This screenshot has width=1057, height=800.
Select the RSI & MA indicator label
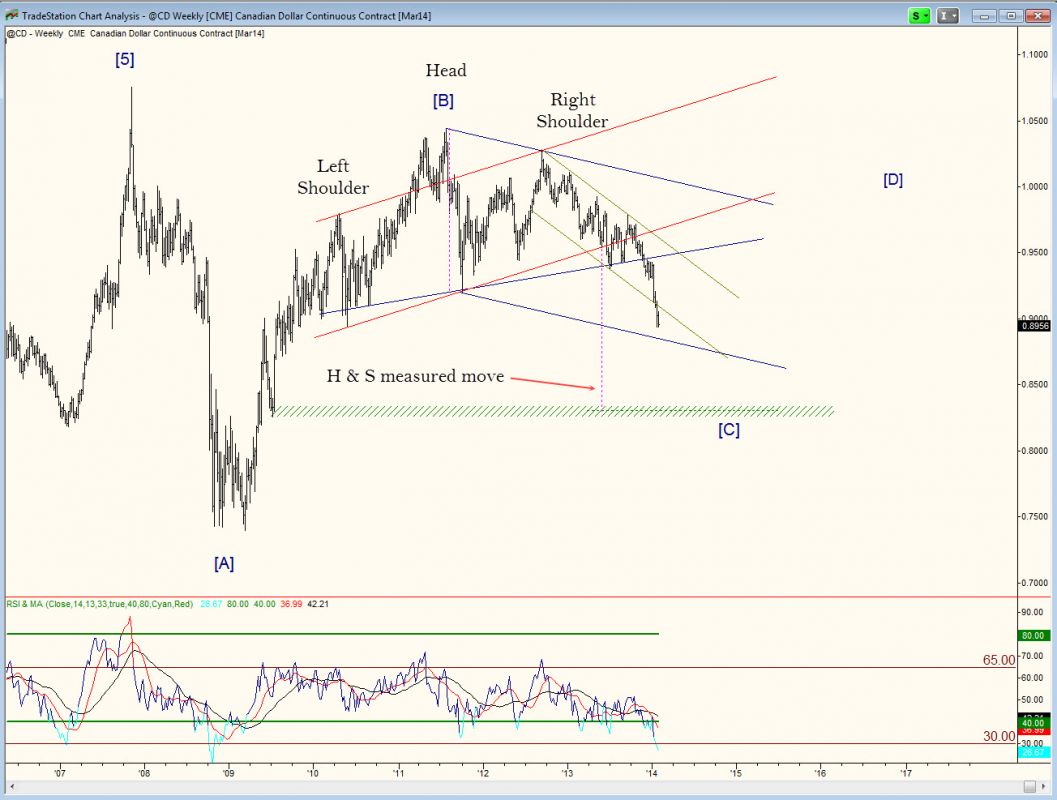[100, 604]
